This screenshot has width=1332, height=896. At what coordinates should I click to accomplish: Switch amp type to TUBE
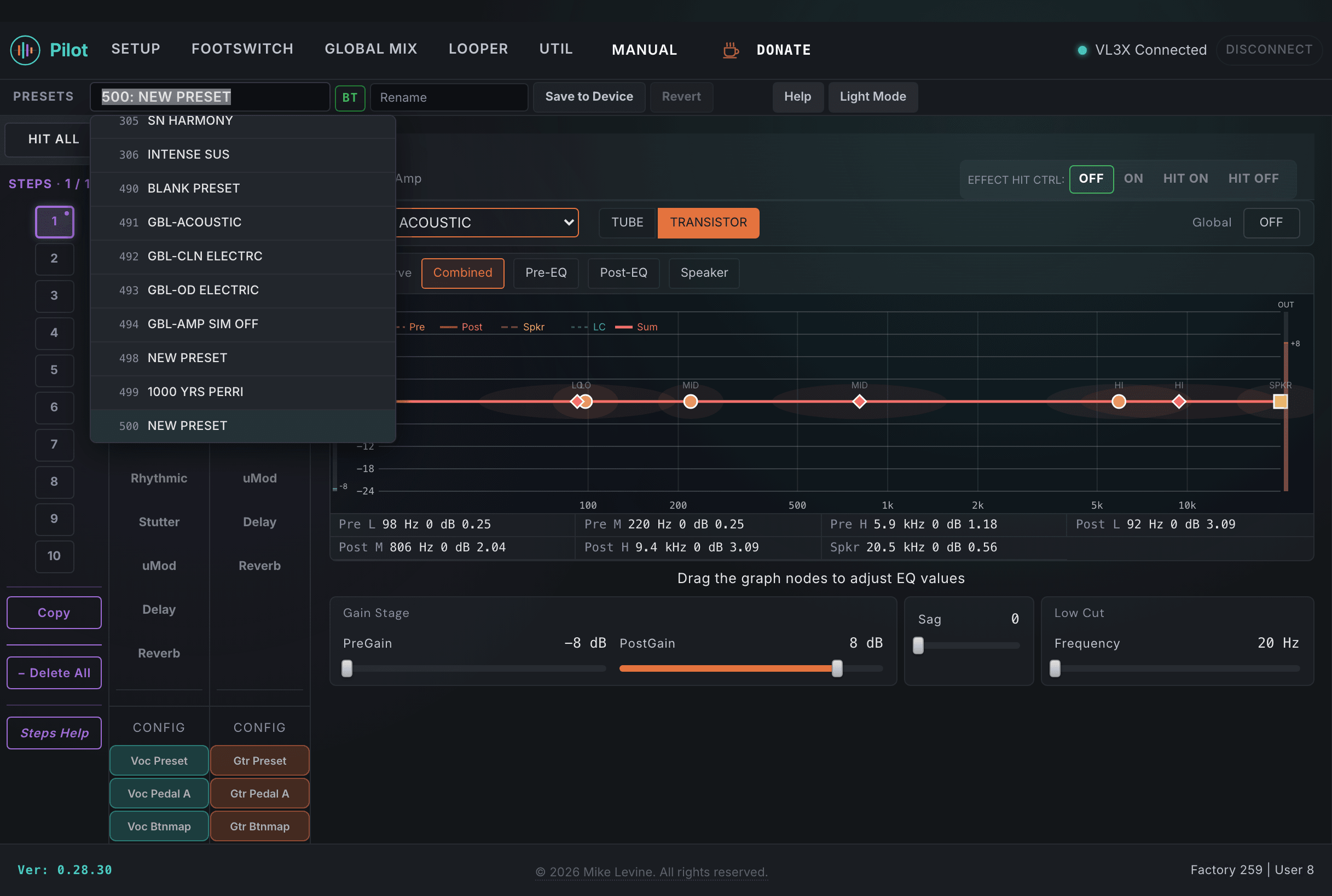627,223
